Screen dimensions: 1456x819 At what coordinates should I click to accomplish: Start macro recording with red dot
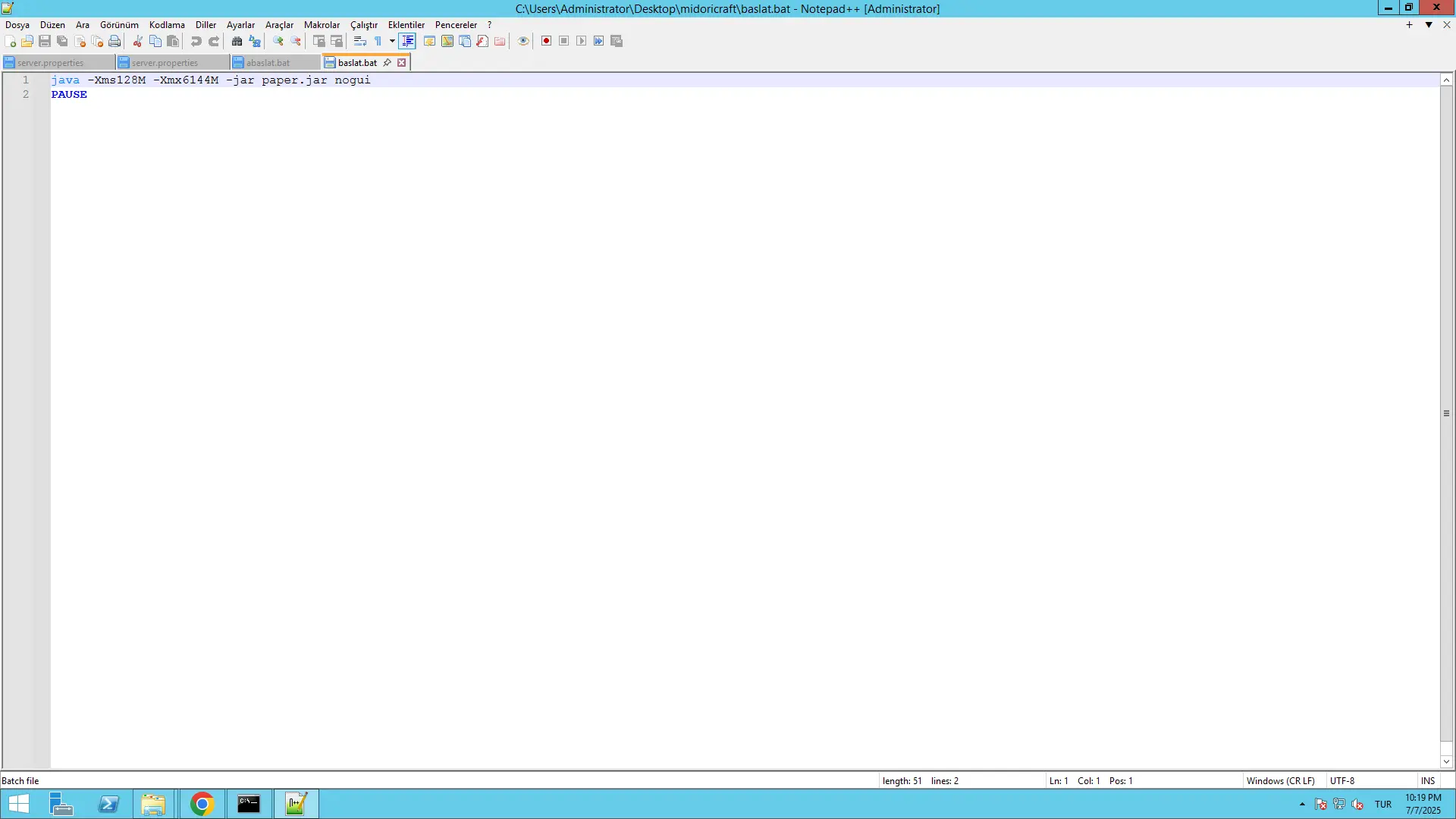pos(546,41)
